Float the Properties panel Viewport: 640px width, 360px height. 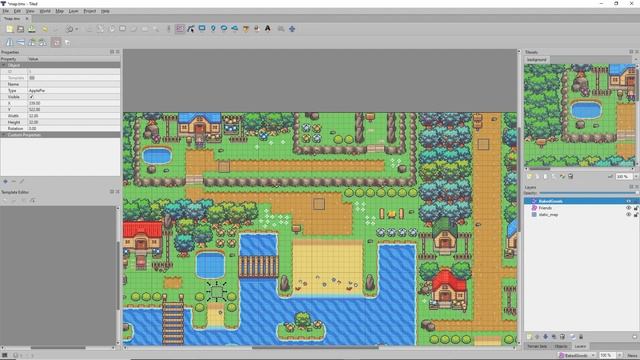tap(112, 52)
